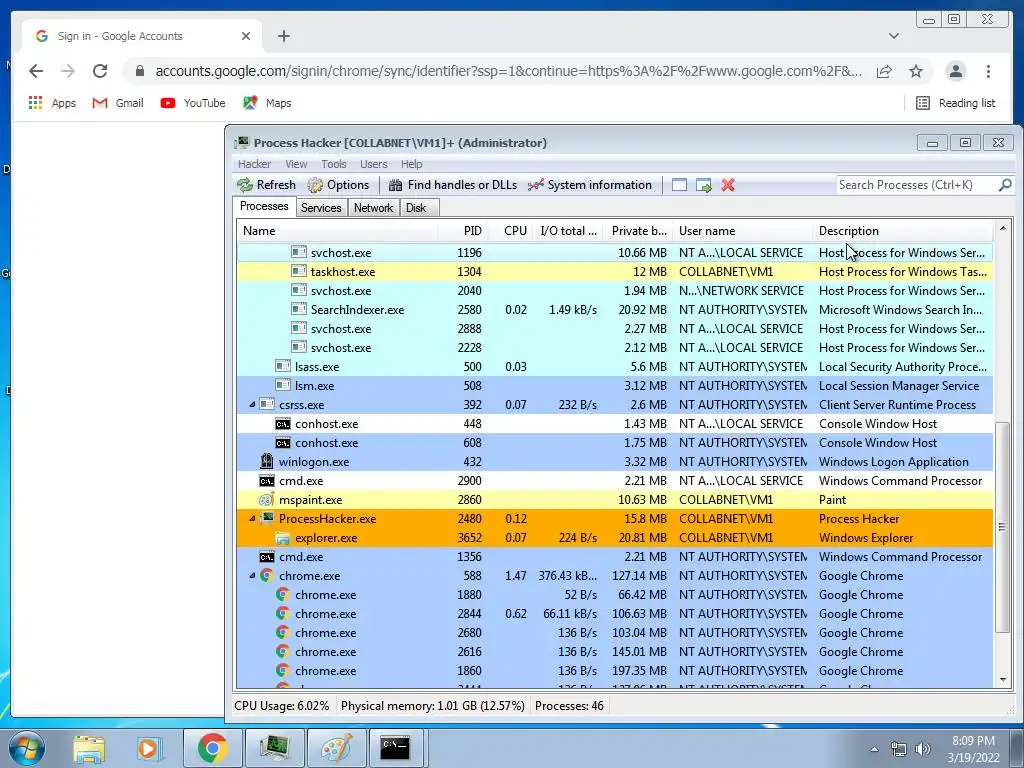Image resolution: width=1024 pixels, height=768 pixels.
Task: Click the Refresh toolbar icon in Process Hacker
Action: (245, 185)
